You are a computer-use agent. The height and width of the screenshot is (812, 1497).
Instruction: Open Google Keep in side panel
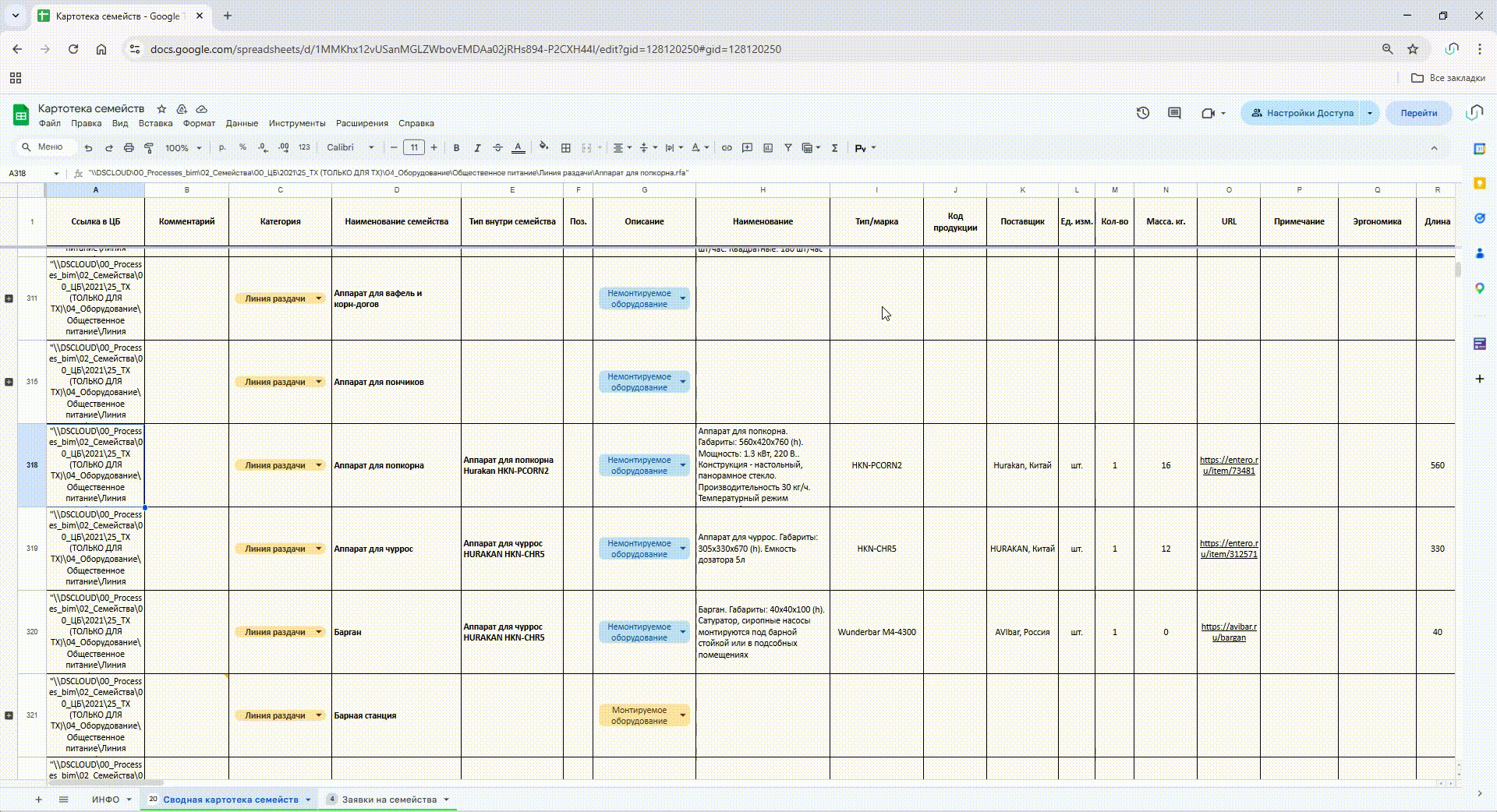[x=1479, y=183]
